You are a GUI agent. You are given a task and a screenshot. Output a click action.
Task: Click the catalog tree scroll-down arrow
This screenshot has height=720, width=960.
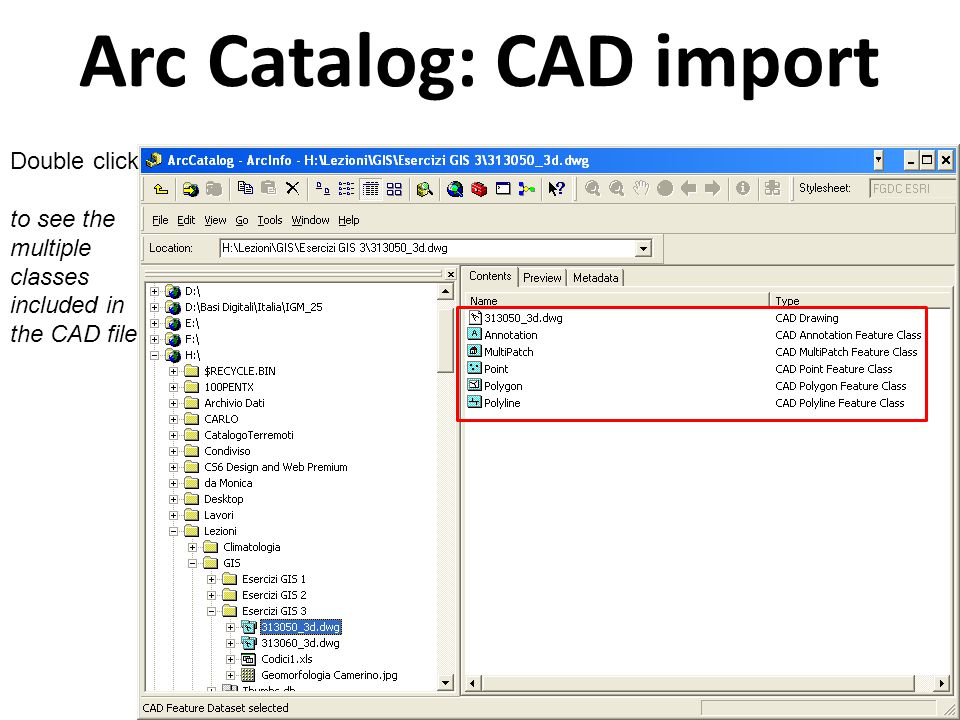point(446,683)
